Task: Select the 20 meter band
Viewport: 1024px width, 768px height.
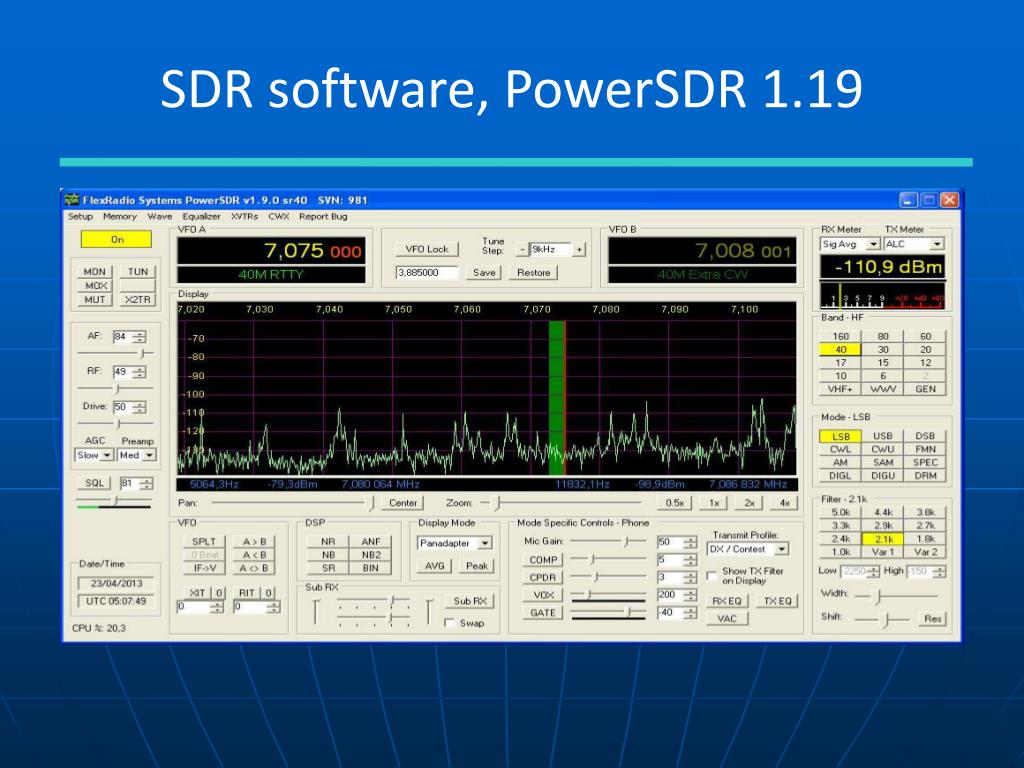Action: [x=925, y=349]
